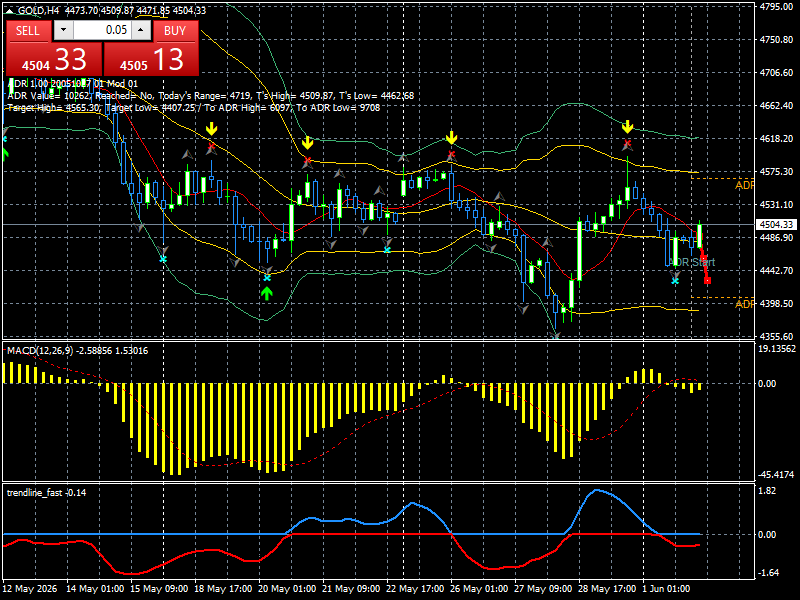Click the red BUY button
The height and width of the screenshot is (600, 800).
point(175,31)
